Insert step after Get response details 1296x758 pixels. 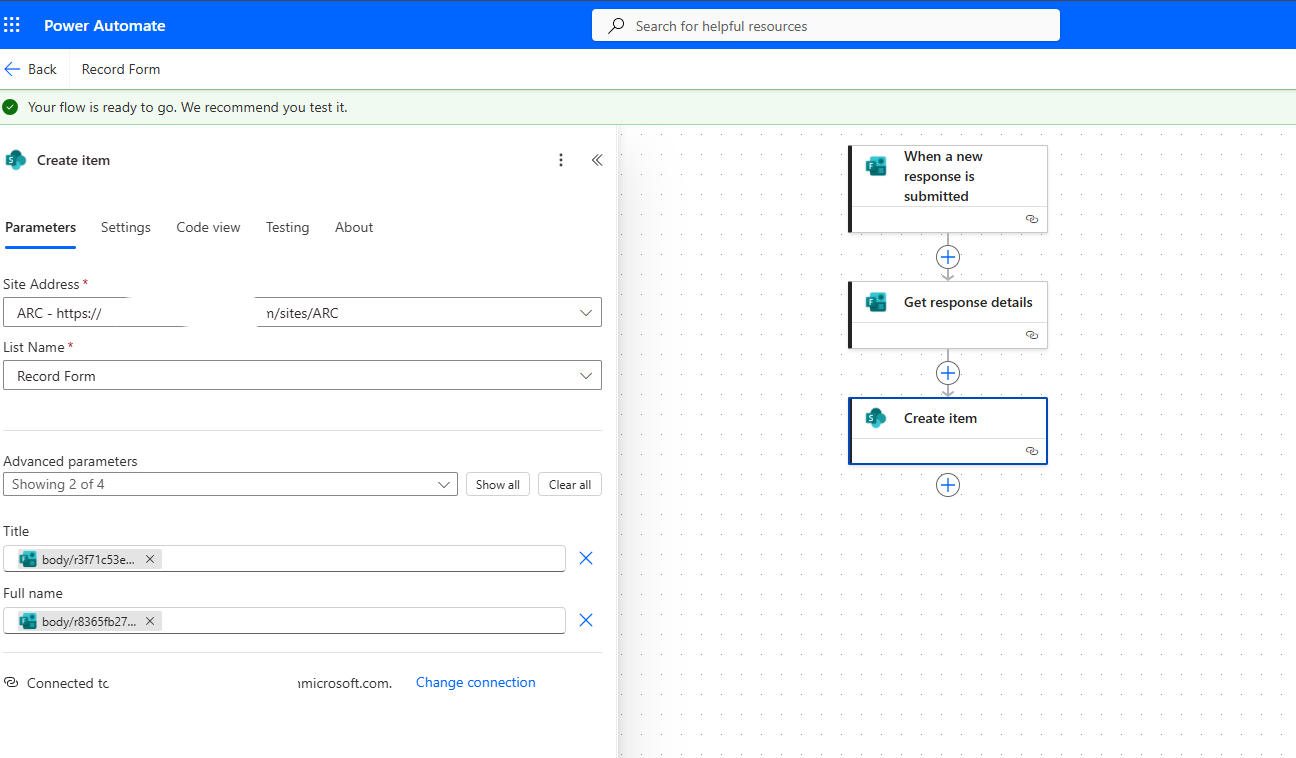click(947, 373)
